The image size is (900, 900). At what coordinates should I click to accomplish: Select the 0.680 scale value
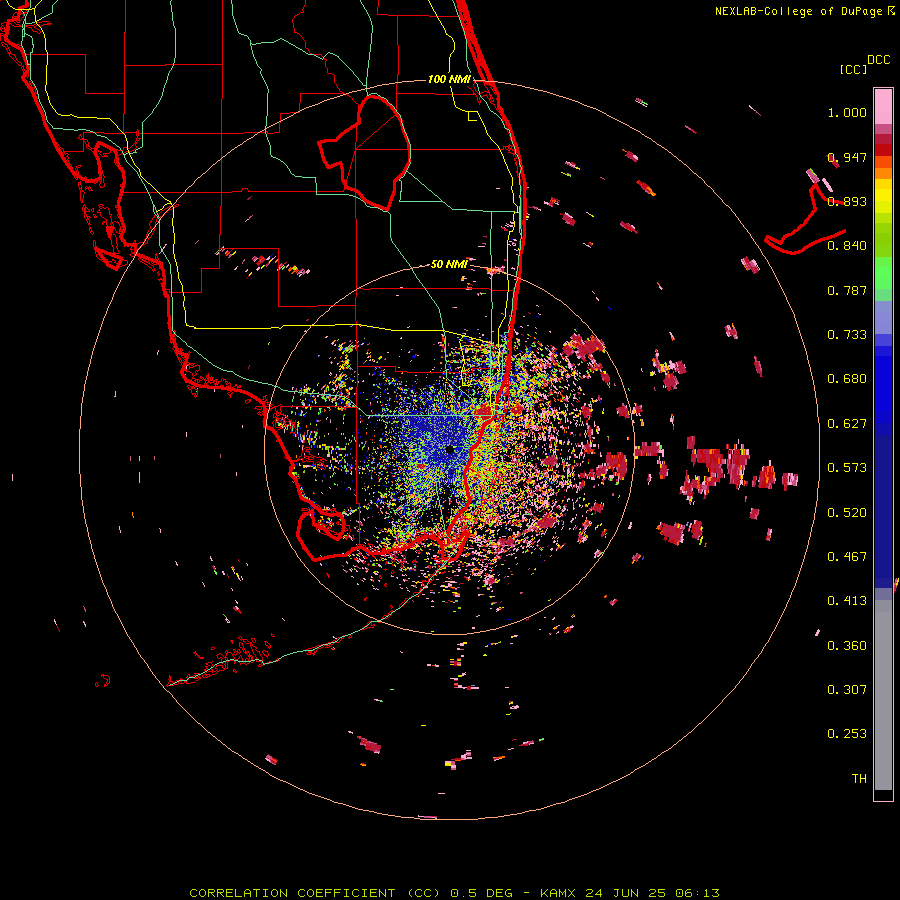847,379
